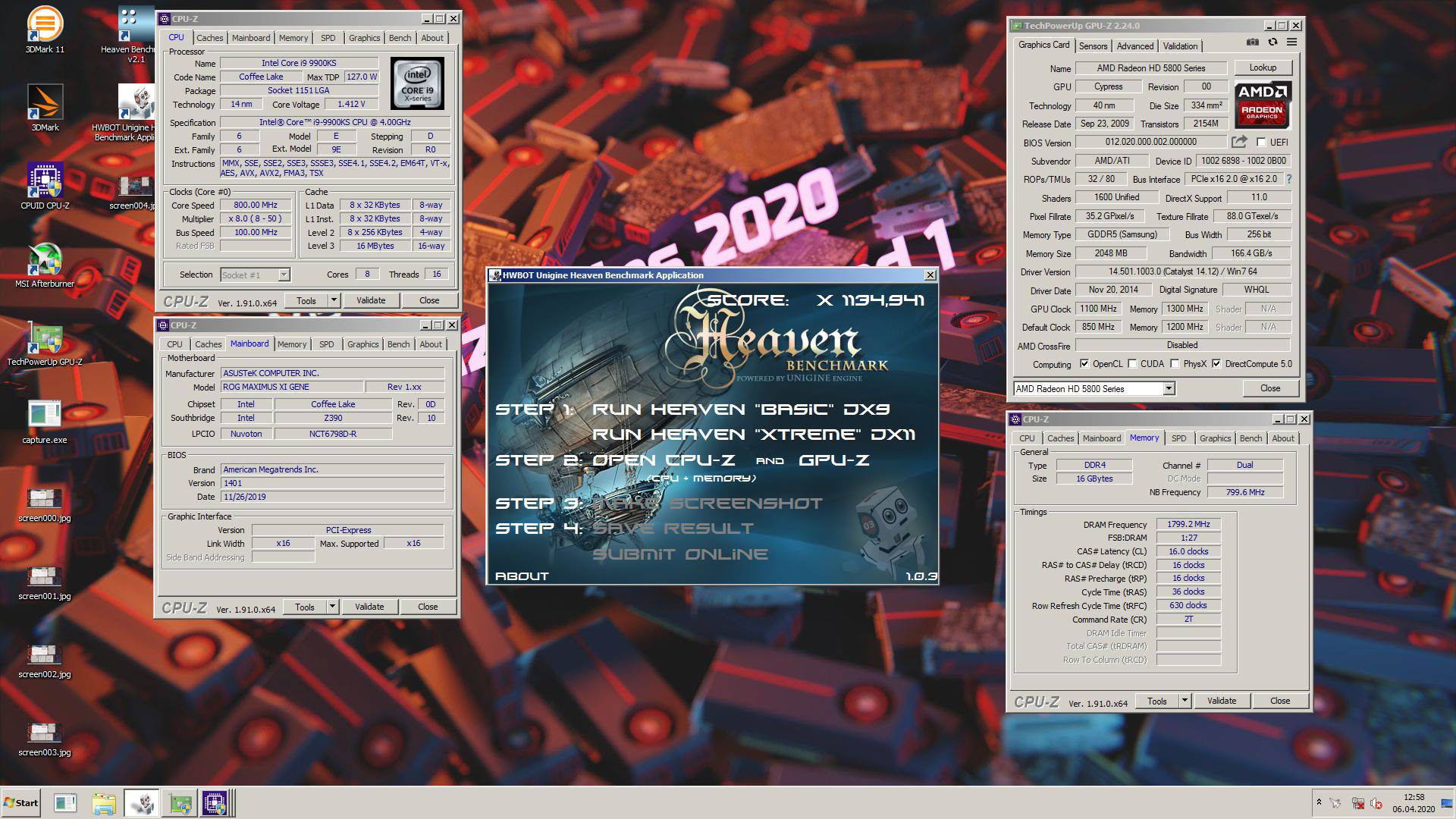
Task: Open the 3DMark desktop shortcut
Action: pos(45,108)
